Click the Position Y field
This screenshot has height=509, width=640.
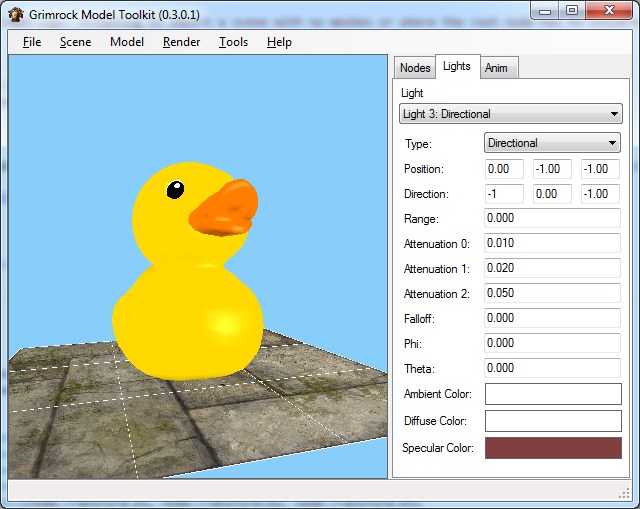tap(552, 169)
